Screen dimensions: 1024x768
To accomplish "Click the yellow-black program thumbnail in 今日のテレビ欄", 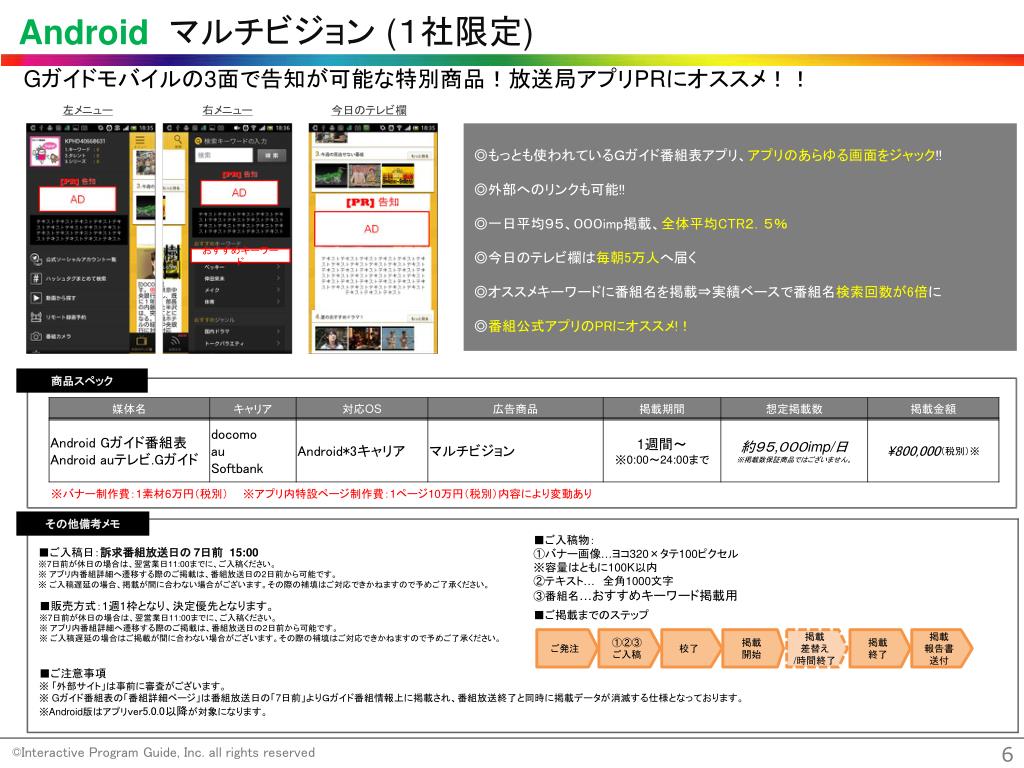I will (398, 175).
